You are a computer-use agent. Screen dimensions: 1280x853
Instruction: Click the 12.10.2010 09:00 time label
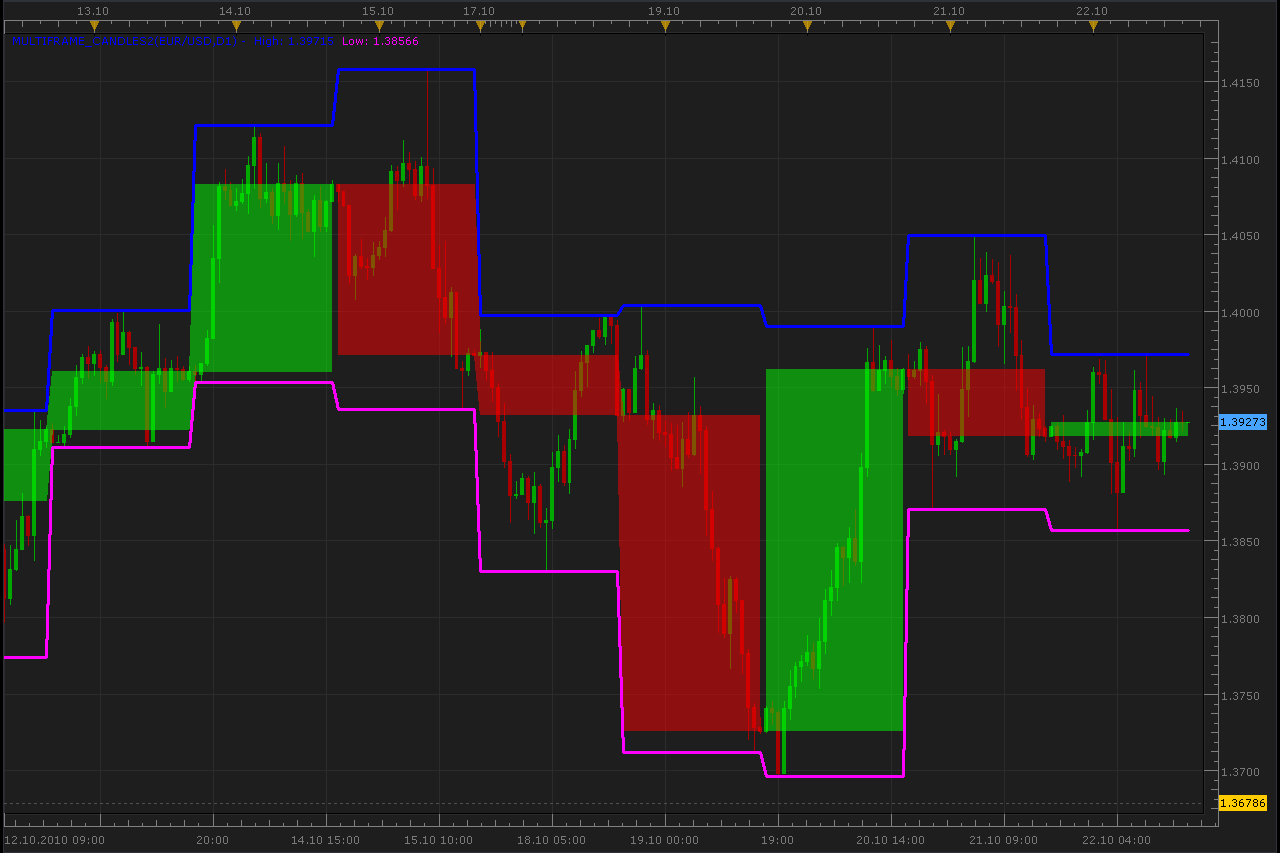coord(54,840)
